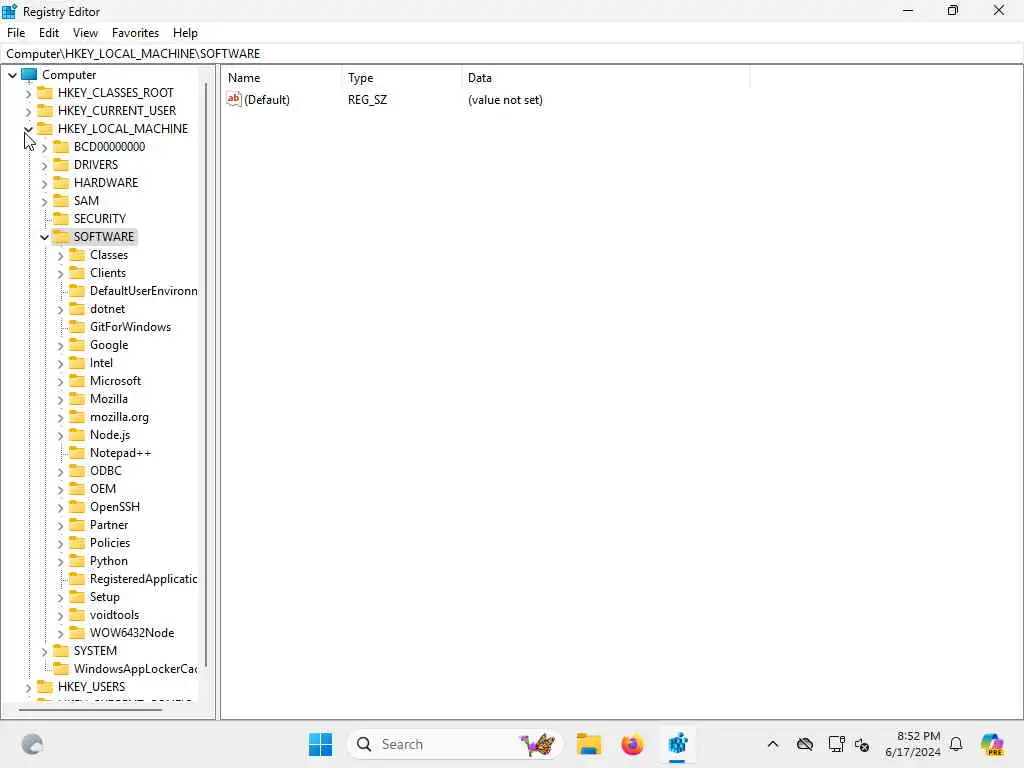Screen dimensions: 1024x768
Task: Click the REG_SZ type cell
Action: [367, 100]
